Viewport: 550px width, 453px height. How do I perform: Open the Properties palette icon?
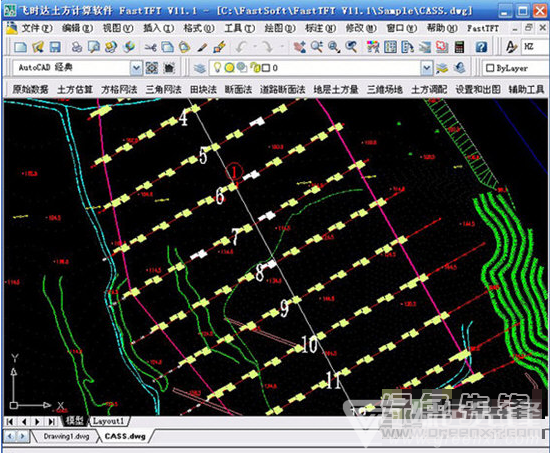(373, 47)
